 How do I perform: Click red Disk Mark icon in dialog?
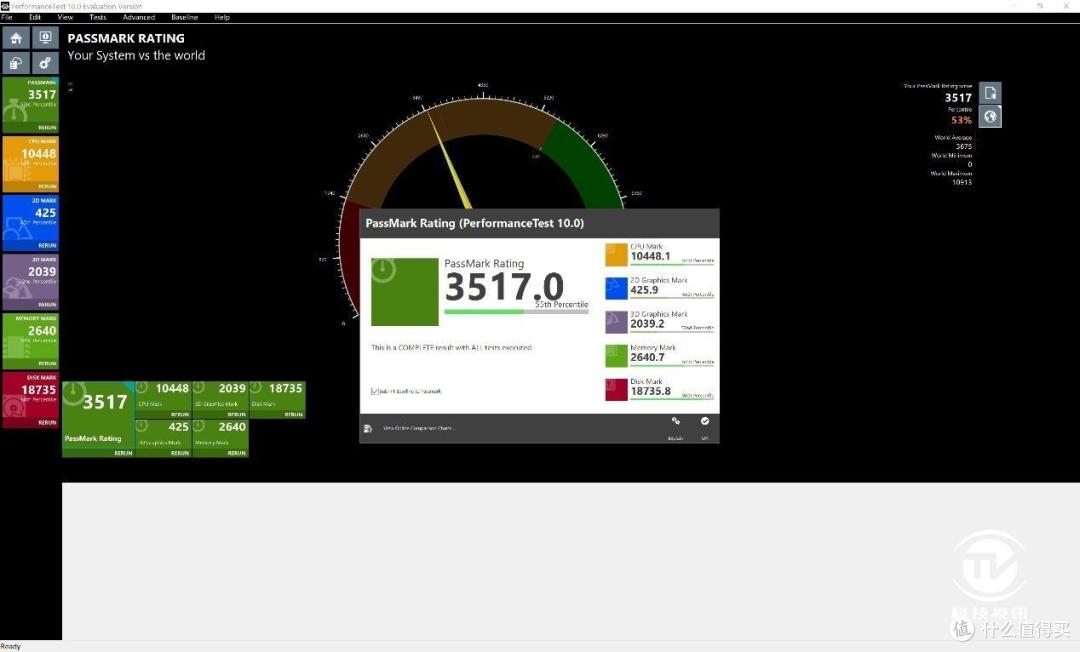click(616, 390)
